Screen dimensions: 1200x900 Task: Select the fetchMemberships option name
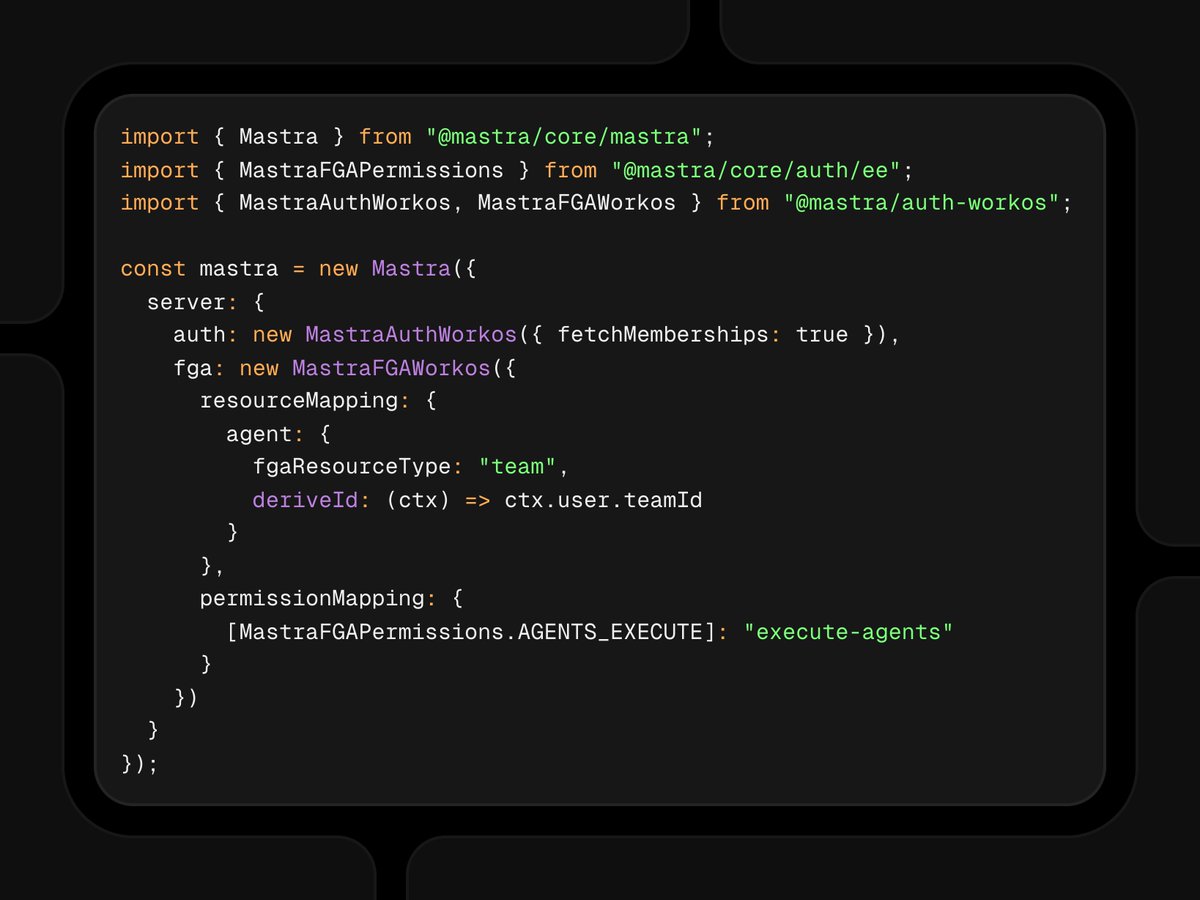[663, 335]
